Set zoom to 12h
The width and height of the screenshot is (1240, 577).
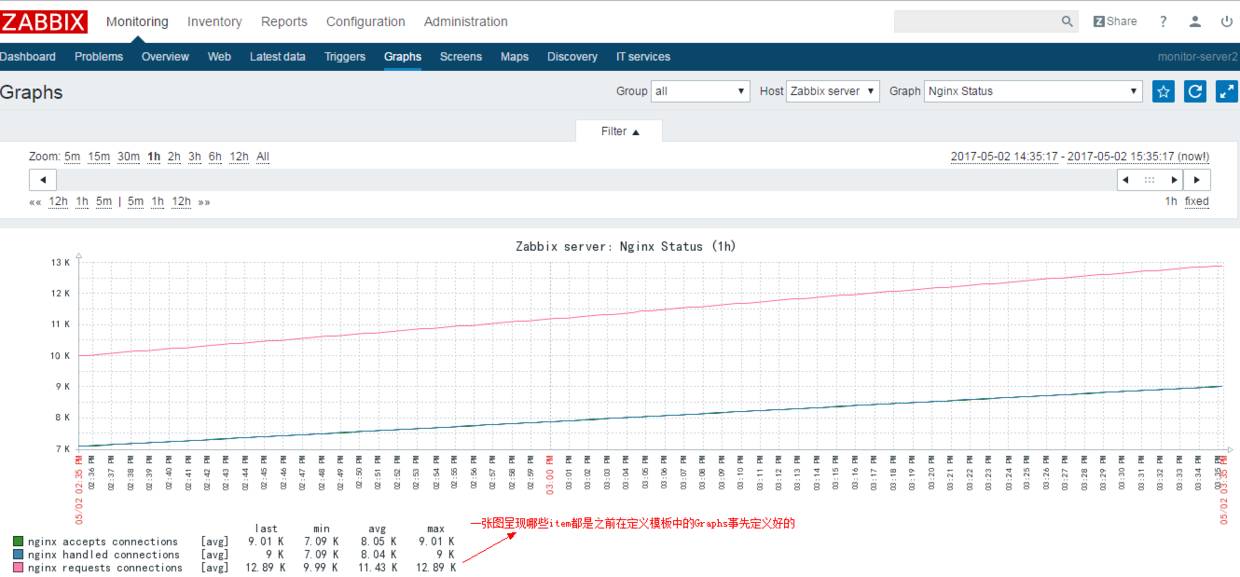pos(239,157)
